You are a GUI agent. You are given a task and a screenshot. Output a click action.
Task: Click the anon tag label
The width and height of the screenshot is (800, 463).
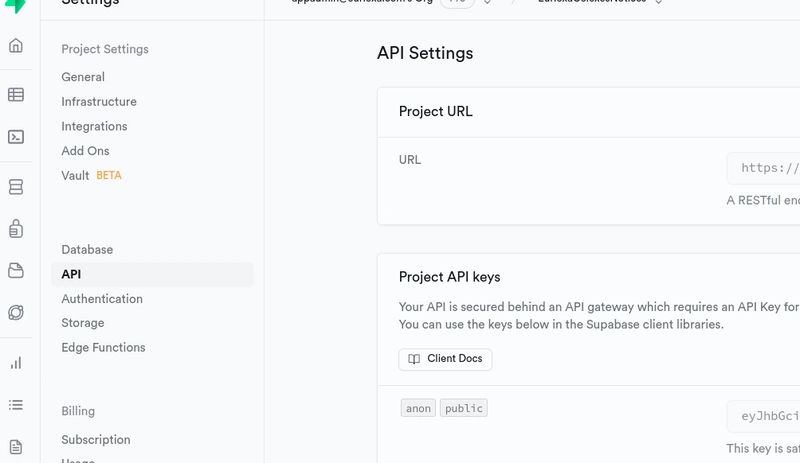coord(418,408)
